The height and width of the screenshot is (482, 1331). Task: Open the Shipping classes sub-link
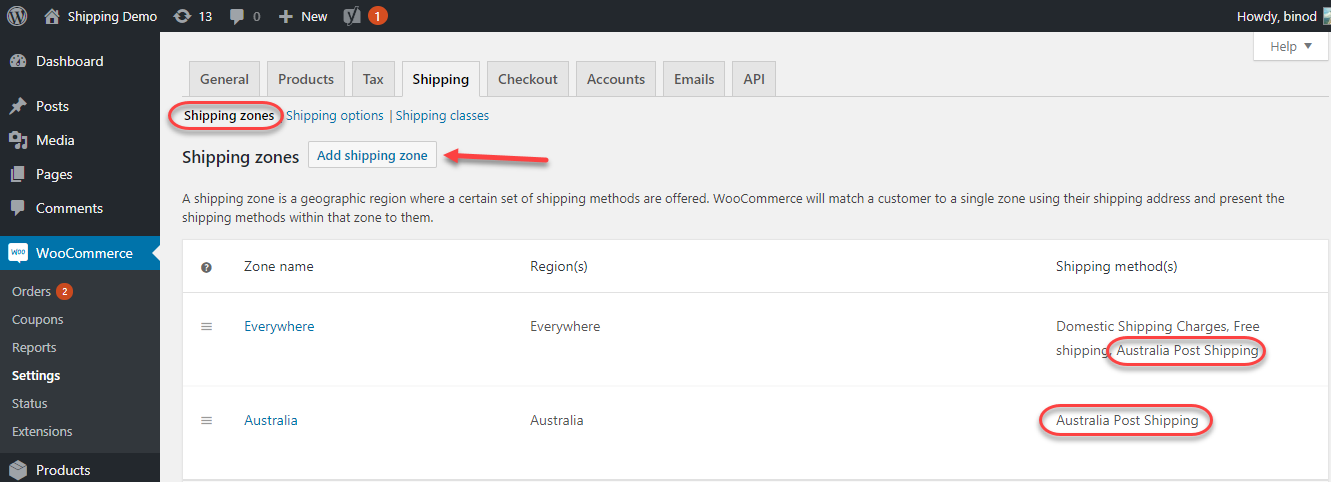[x=442, y=116]
